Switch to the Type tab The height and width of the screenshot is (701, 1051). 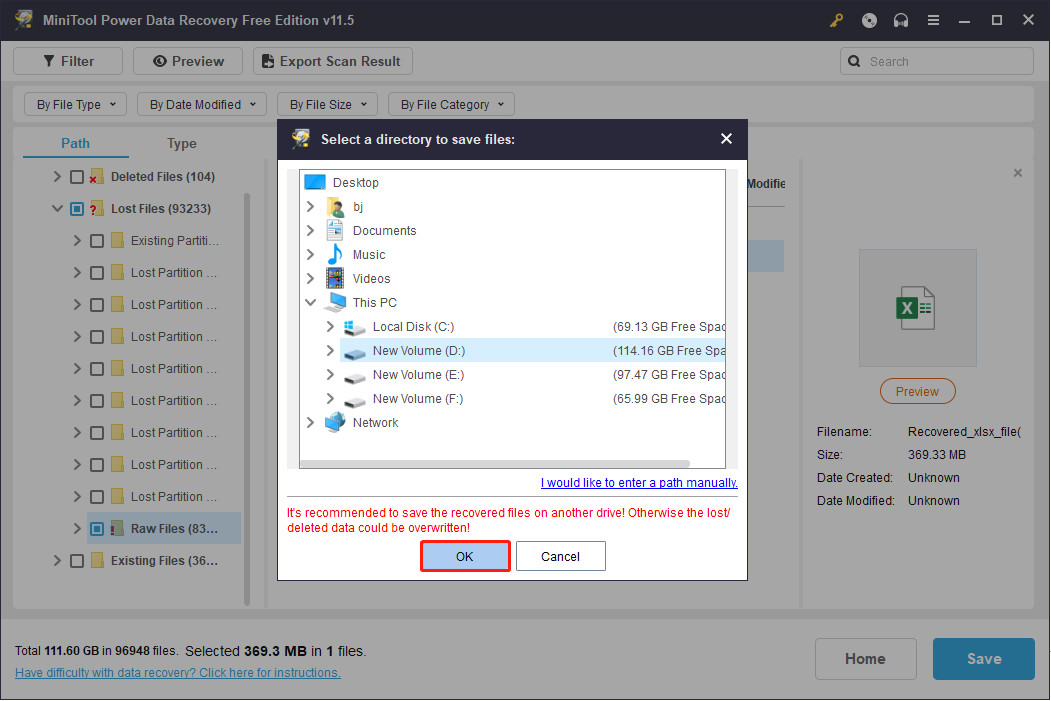click(x=182, y=143)
